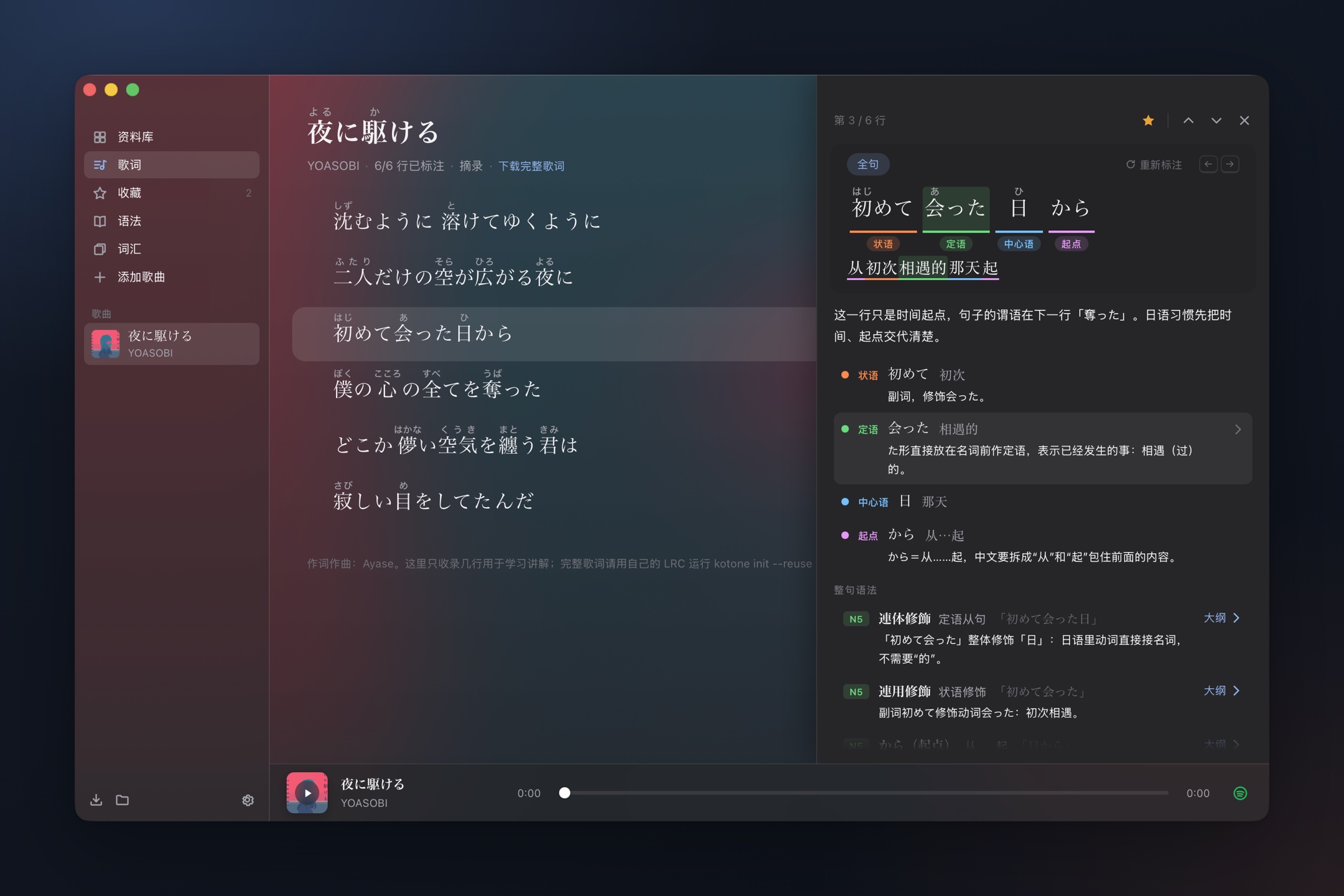Select lyric line 二人だけの空が広がる夜に
Screen dimensions: 1344x896
coord(453,273)
